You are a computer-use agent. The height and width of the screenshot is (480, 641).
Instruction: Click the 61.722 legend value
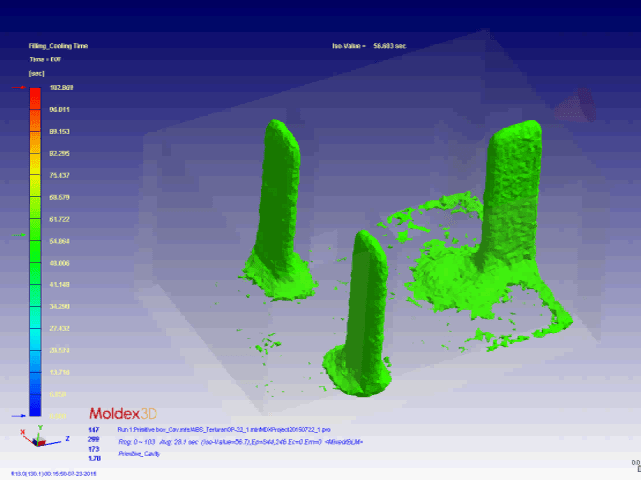(x=60, y=220)
